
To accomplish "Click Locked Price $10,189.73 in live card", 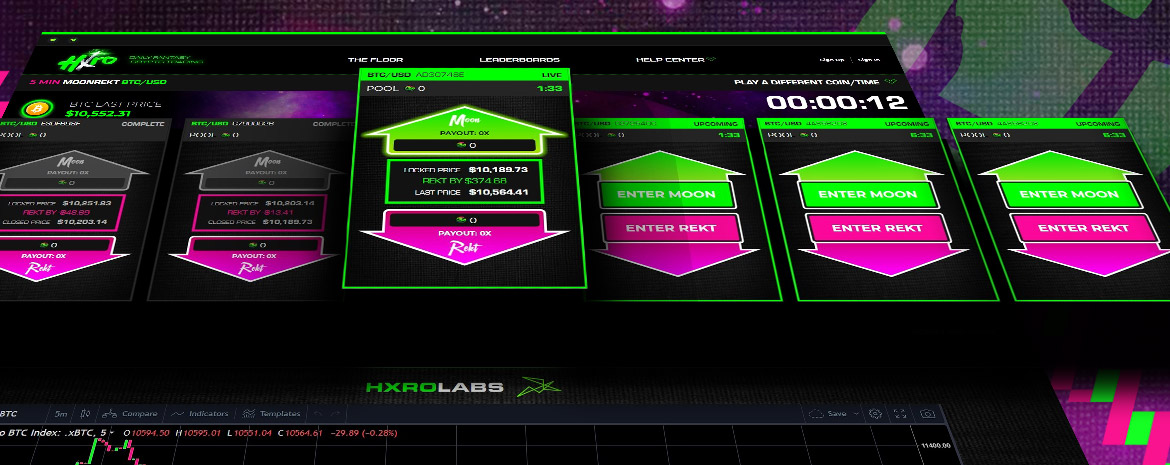I will click(x=465, y=169).
